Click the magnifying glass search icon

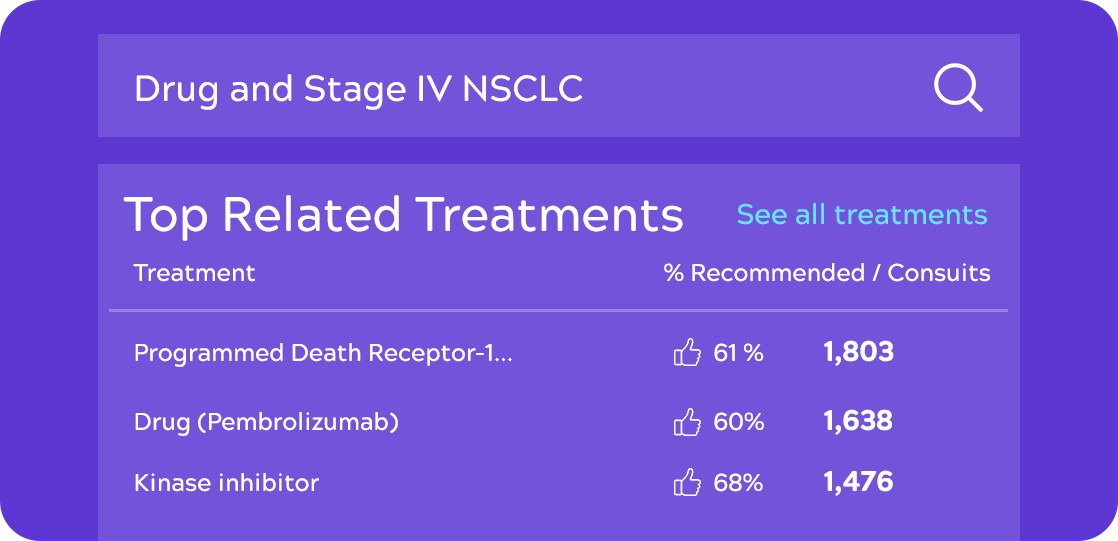click(x=958, y=89)
